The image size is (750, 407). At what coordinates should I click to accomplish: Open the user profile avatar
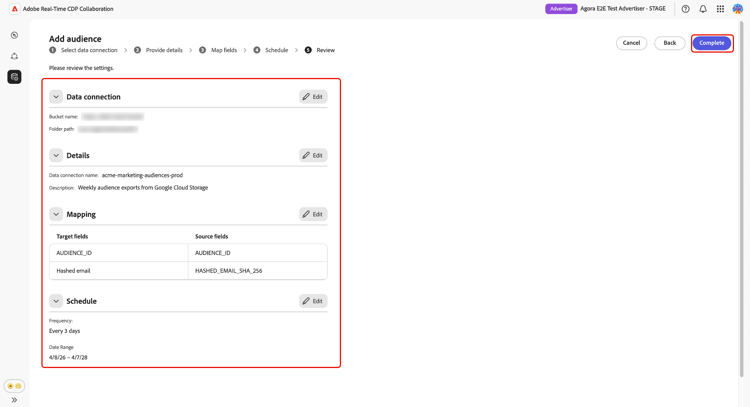738,9
